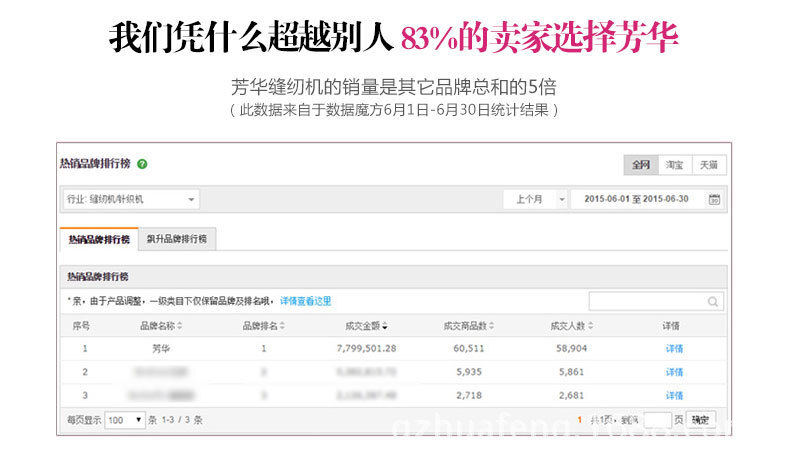Open 详情 link for row 2
The height and width of the screenshot is (474, 790).
[674, 372]
